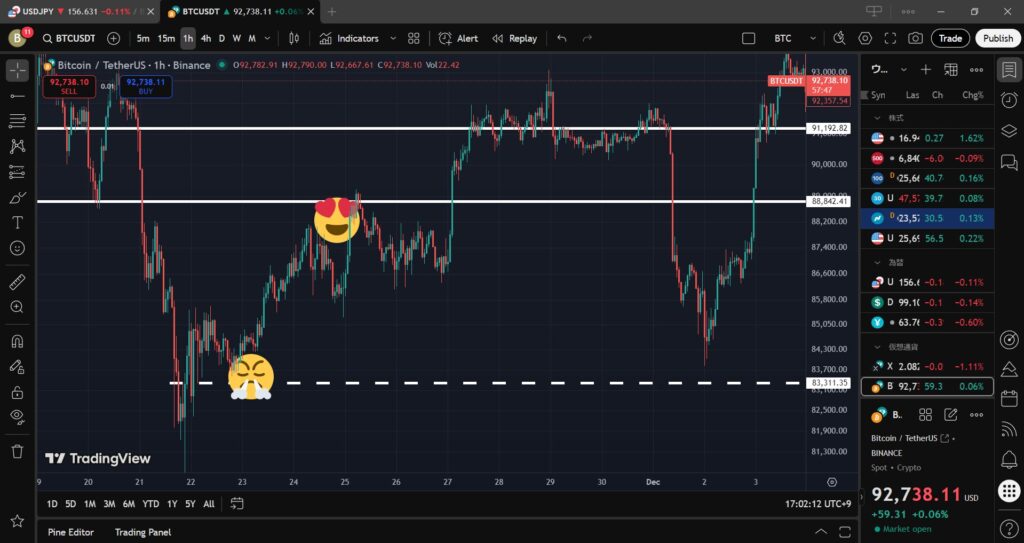Select the Text drawing tool
This screenshot has height=543, width=1024.
click(17, 222)
